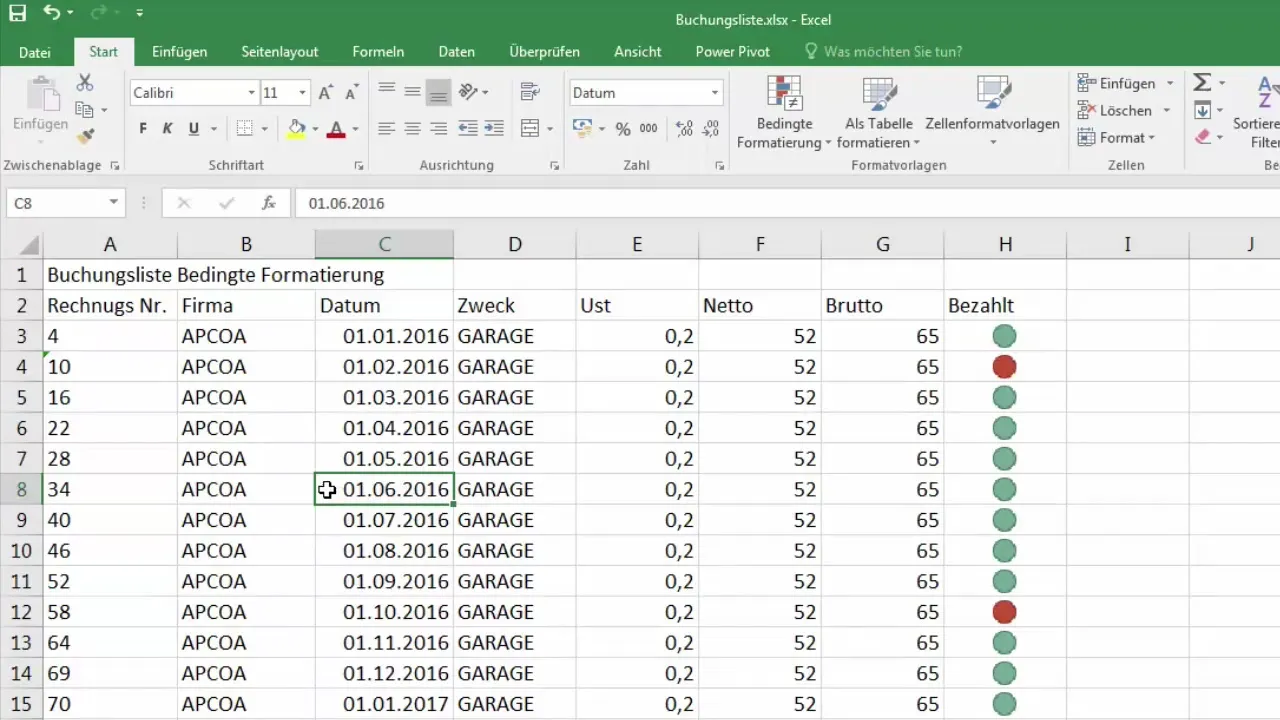Click the Ansicht tab

point(638,52)
